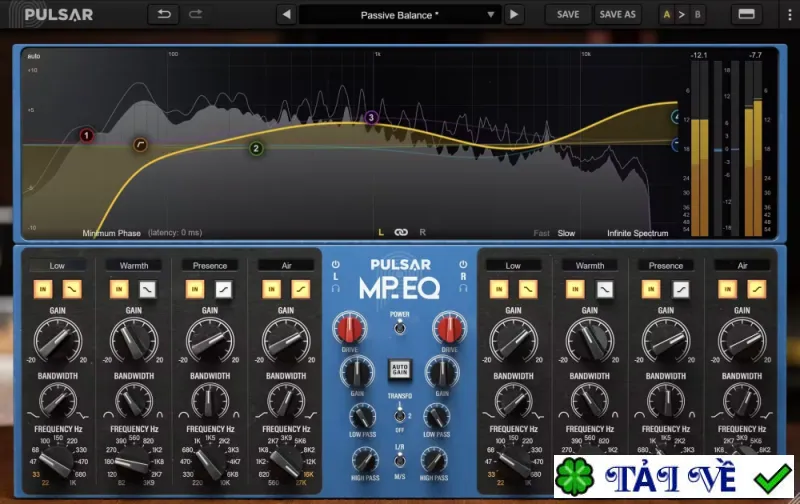Viewport: 800px width, 504px height.
Task: Go to previous preset with left arrow
Action: pos(287,15)
